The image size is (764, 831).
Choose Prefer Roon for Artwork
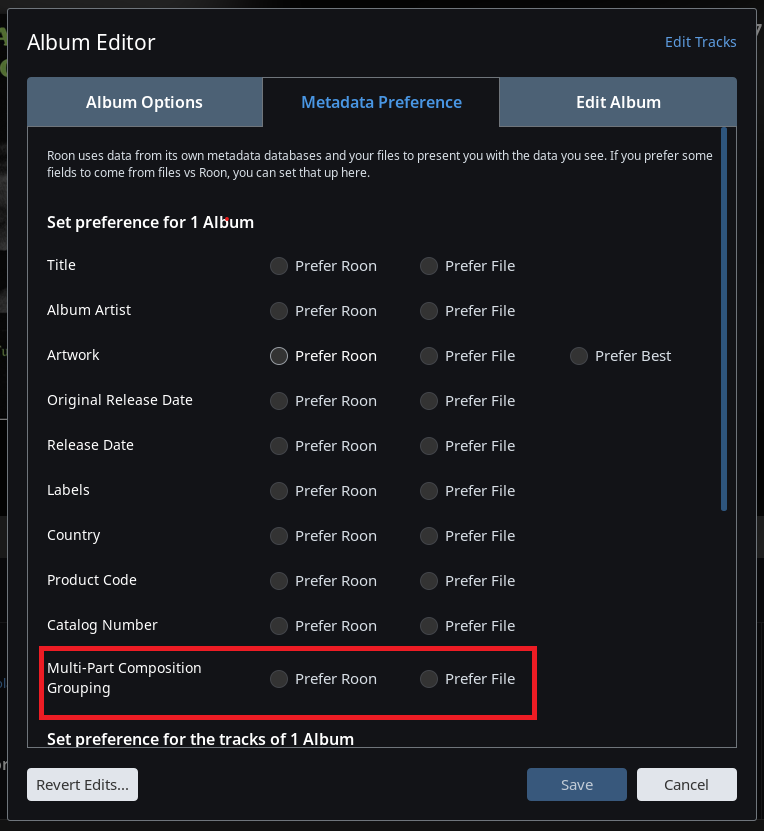tap(279, 356)
